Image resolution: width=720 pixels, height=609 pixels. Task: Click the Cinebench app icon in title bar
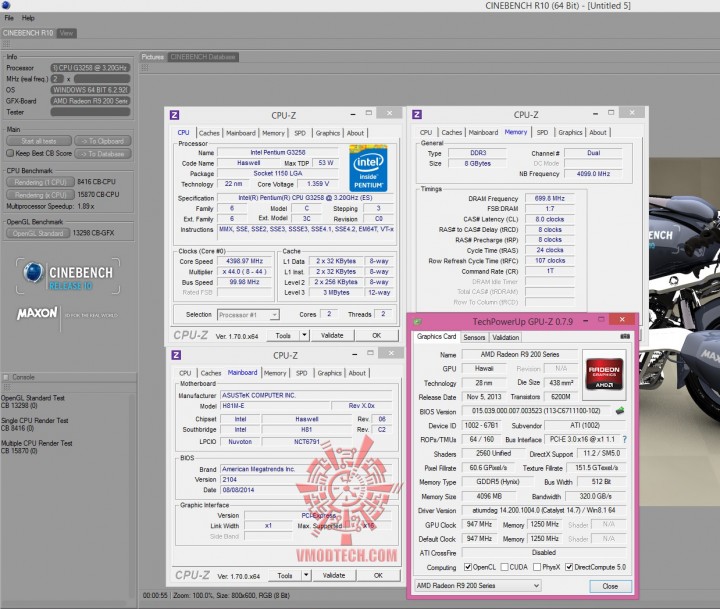coord(6,6)
